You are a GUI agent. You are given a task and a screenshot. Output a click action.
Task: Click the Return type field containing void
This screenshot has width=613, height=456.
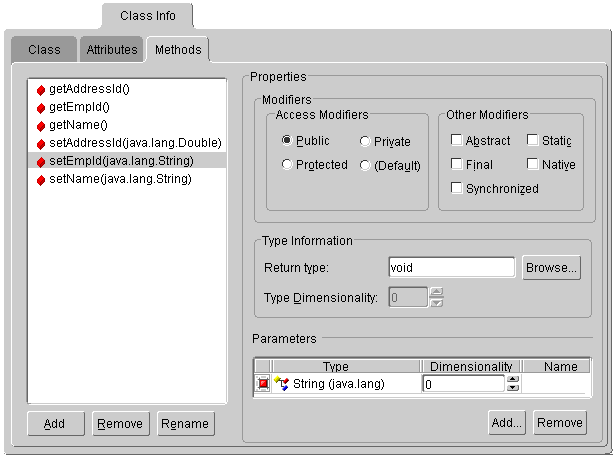tap(452, 267)
